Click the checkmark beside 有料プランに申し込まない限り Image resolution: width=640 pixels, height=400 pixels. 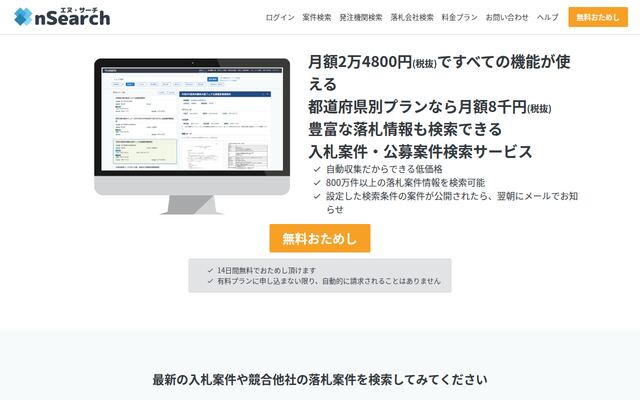[210, 281]
